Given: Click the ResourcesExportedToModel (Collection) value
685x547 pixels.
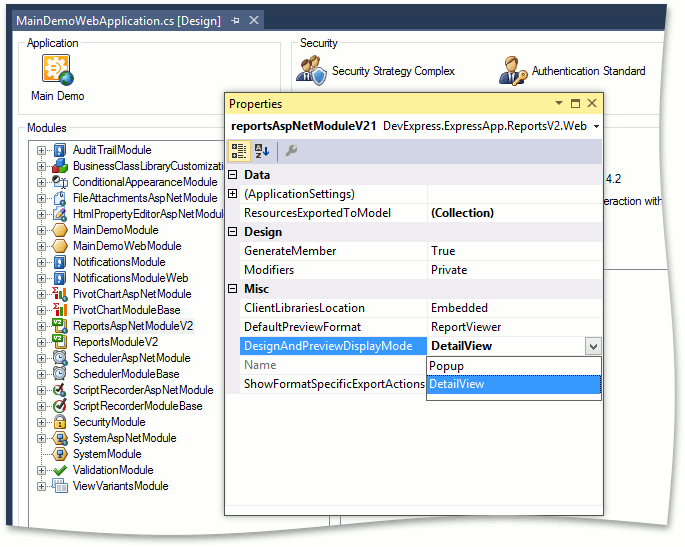Looking at the screenshot, I should click(514, 213).
